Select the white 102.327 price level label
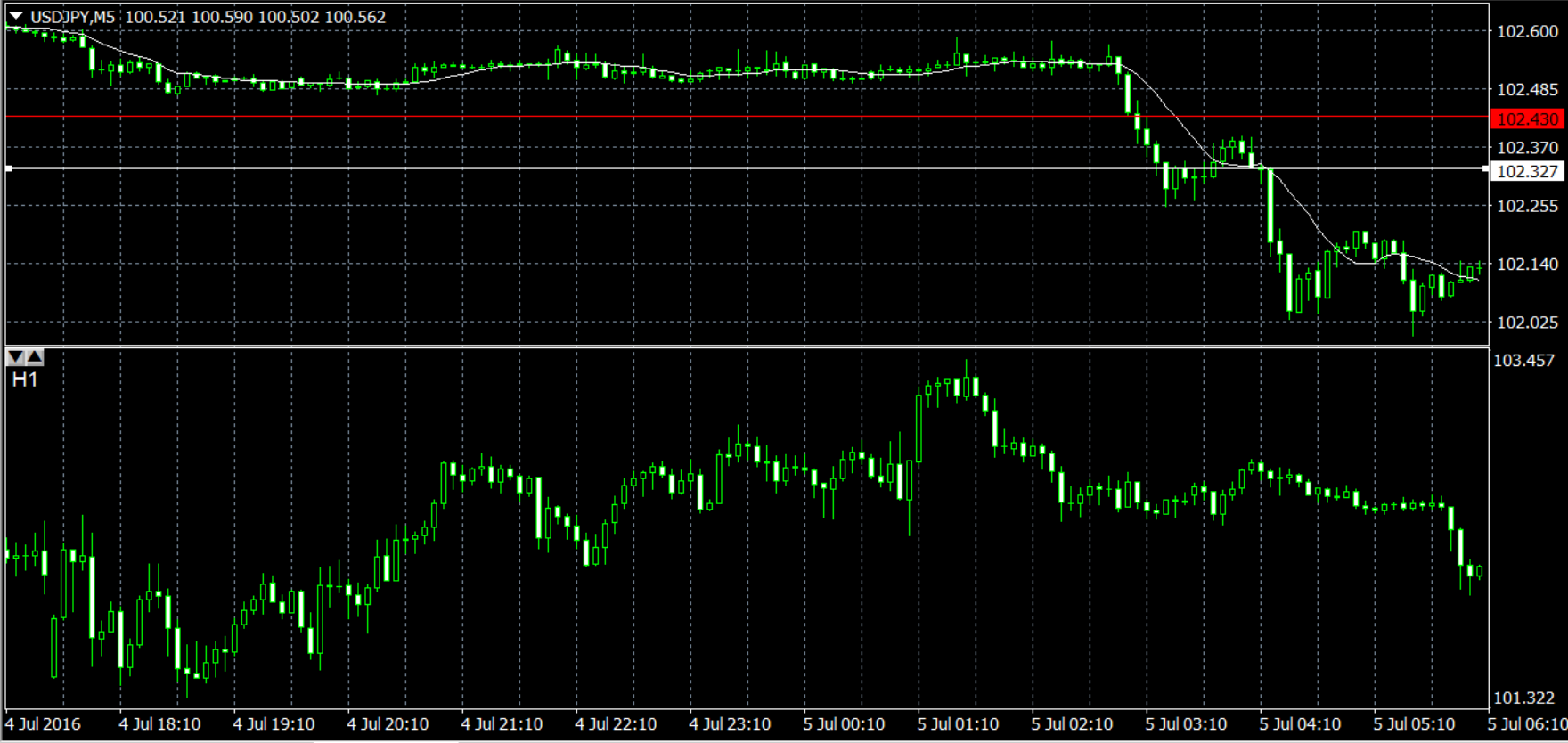This screenshot has width=1568, height=743. point(1528,171)
